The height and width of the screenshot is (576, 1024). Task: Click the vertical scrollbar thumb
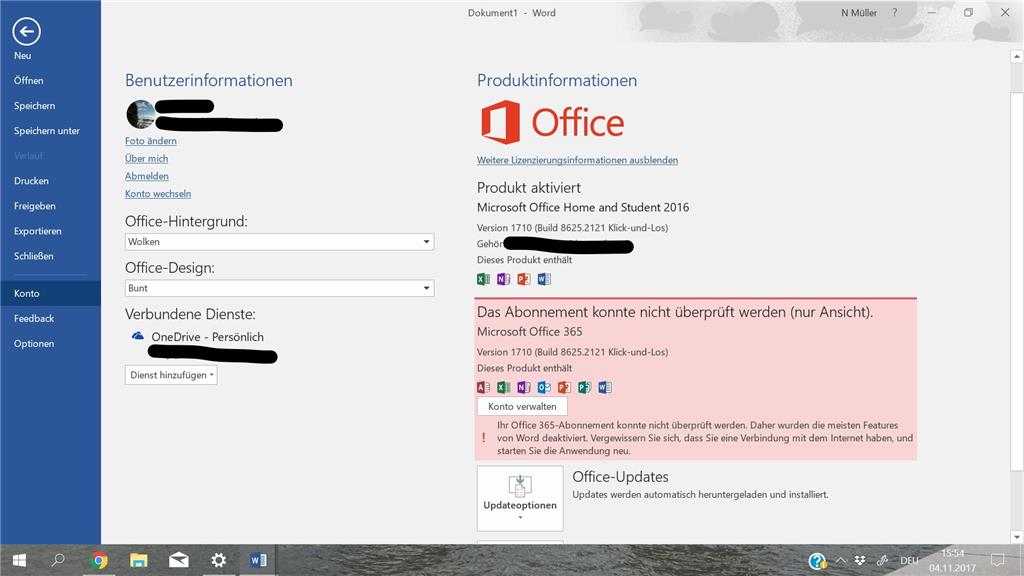coord(1017,281)
